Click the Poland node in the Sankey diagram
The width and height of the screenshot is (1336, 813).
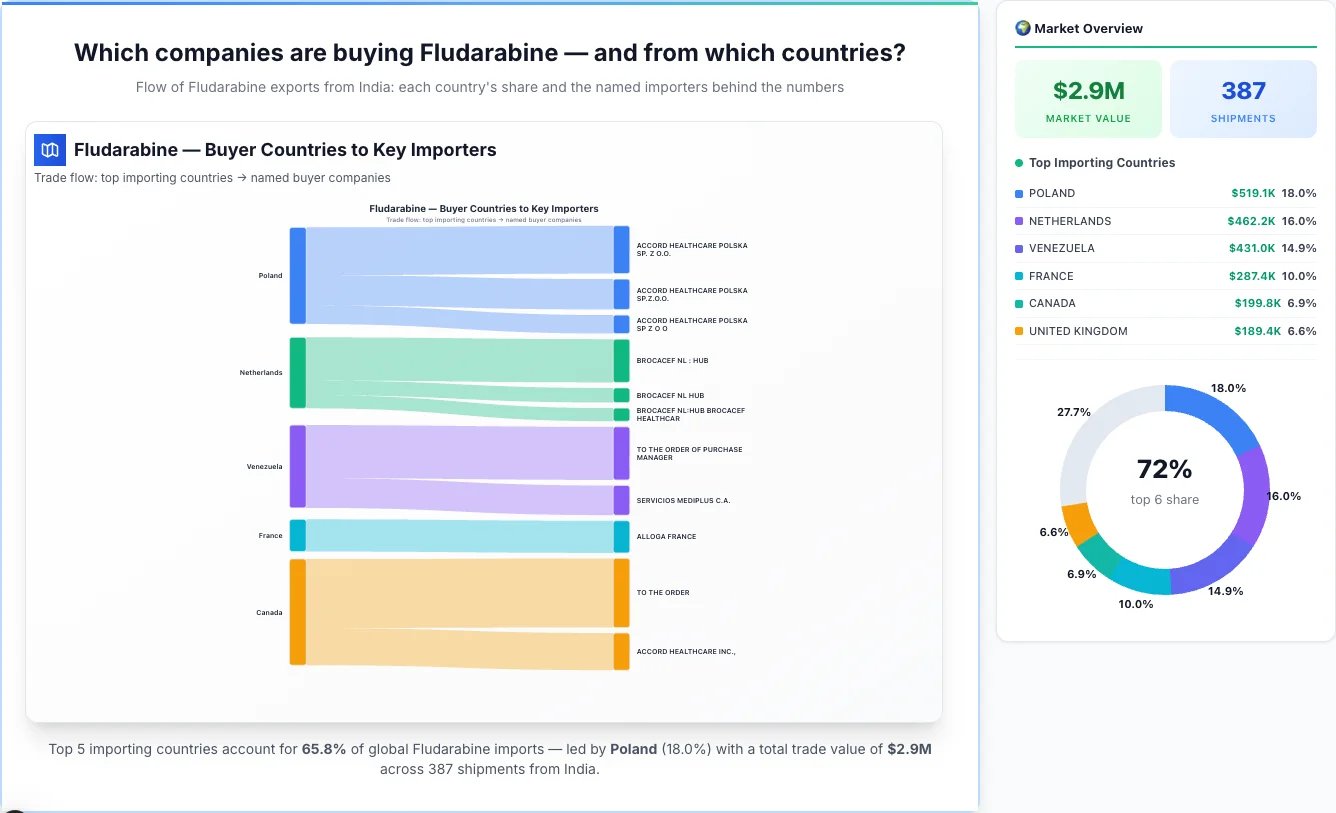(296, 275)
